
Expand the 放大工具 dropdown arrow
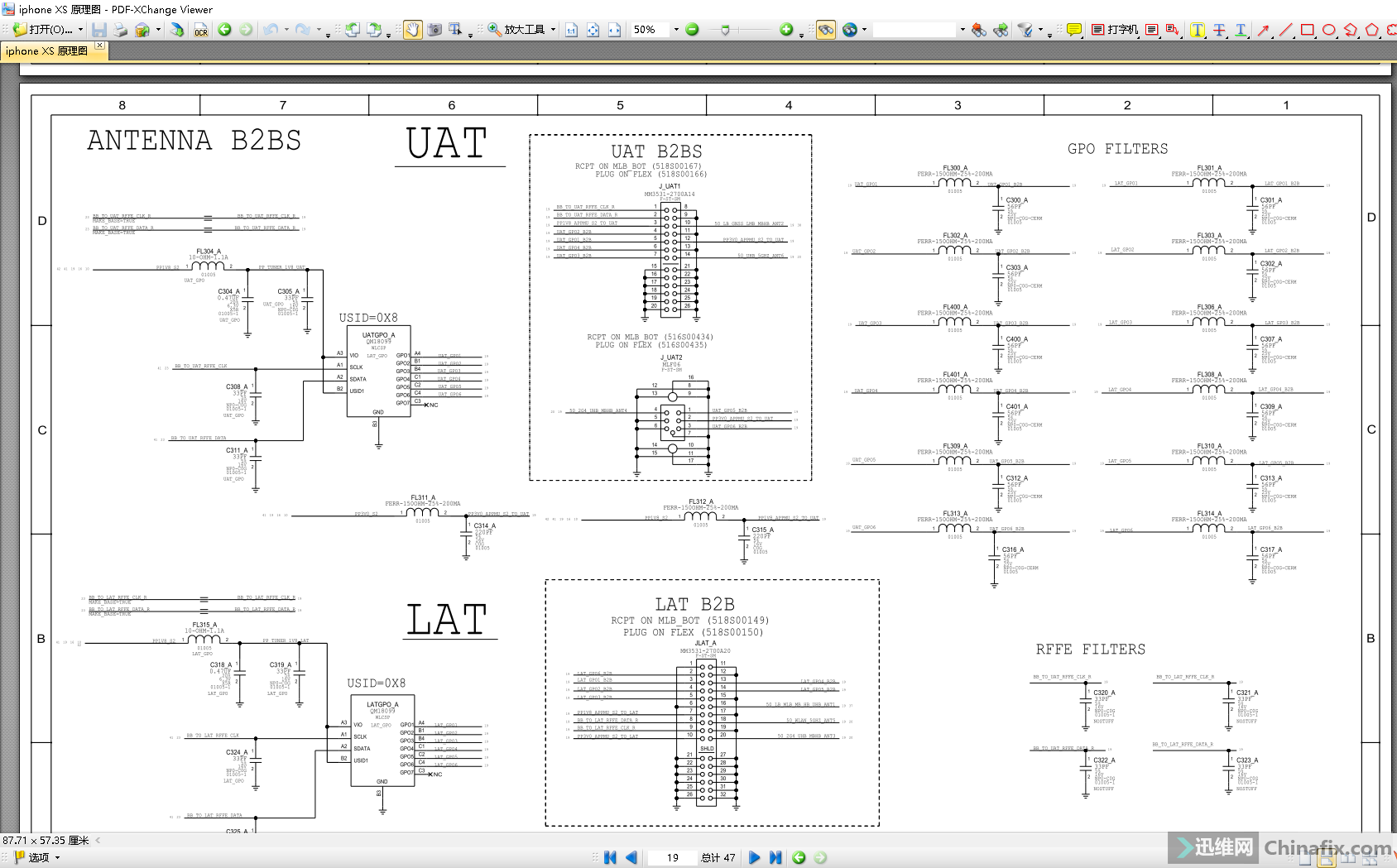pyautogui.click(x=552, y=30)
